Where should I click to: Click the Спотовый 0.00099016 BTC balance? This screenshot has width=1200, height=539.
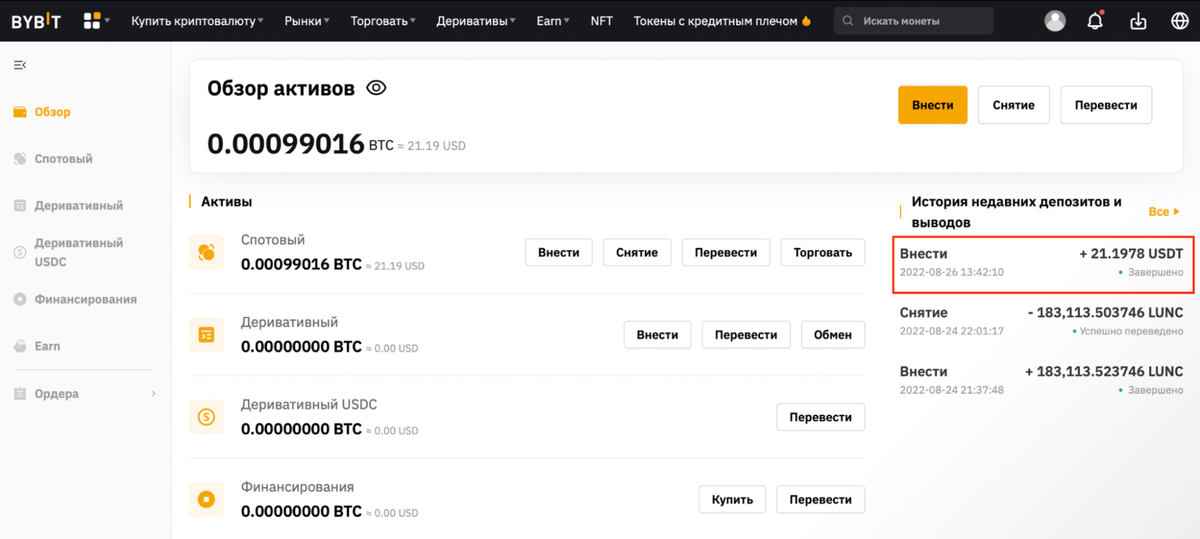click(x=301, y=265)
